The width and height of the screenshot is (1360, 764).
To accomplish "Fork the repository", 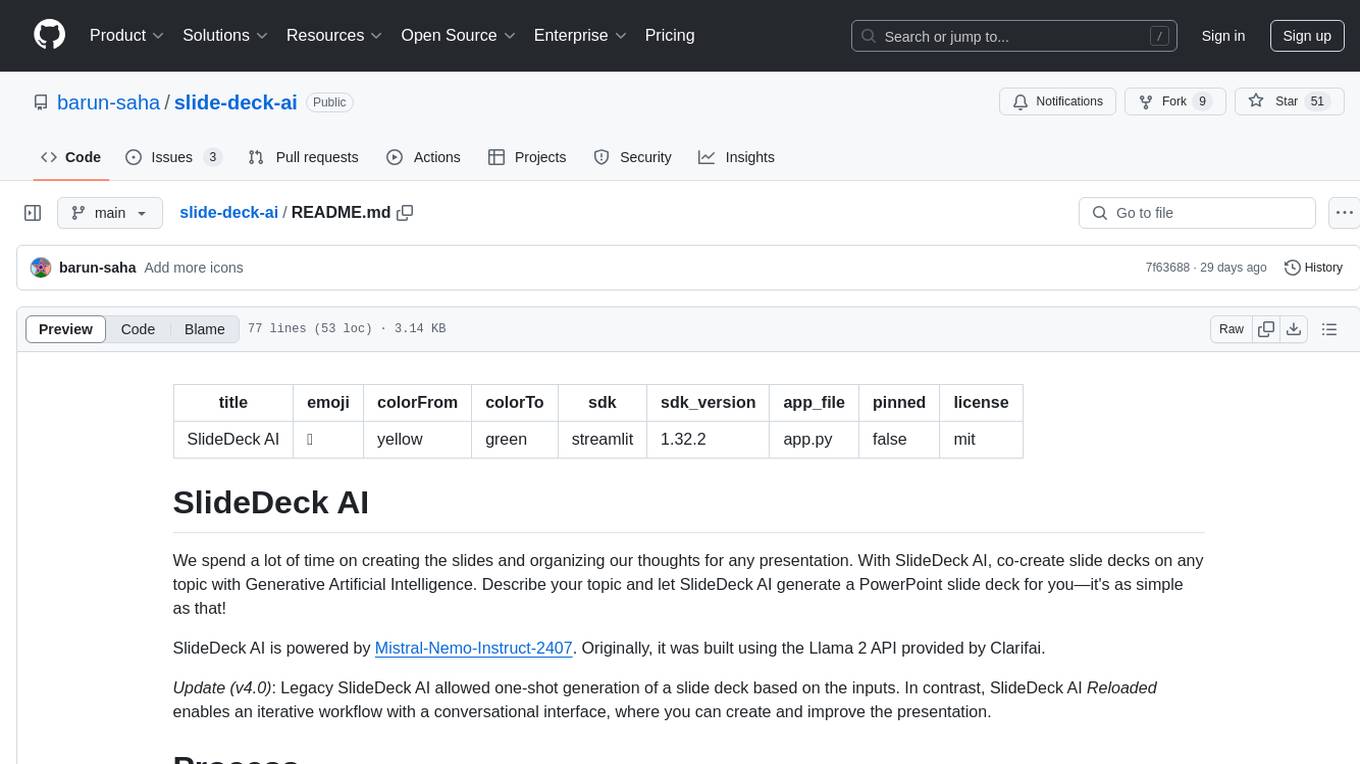I will tap(1174, 102).
